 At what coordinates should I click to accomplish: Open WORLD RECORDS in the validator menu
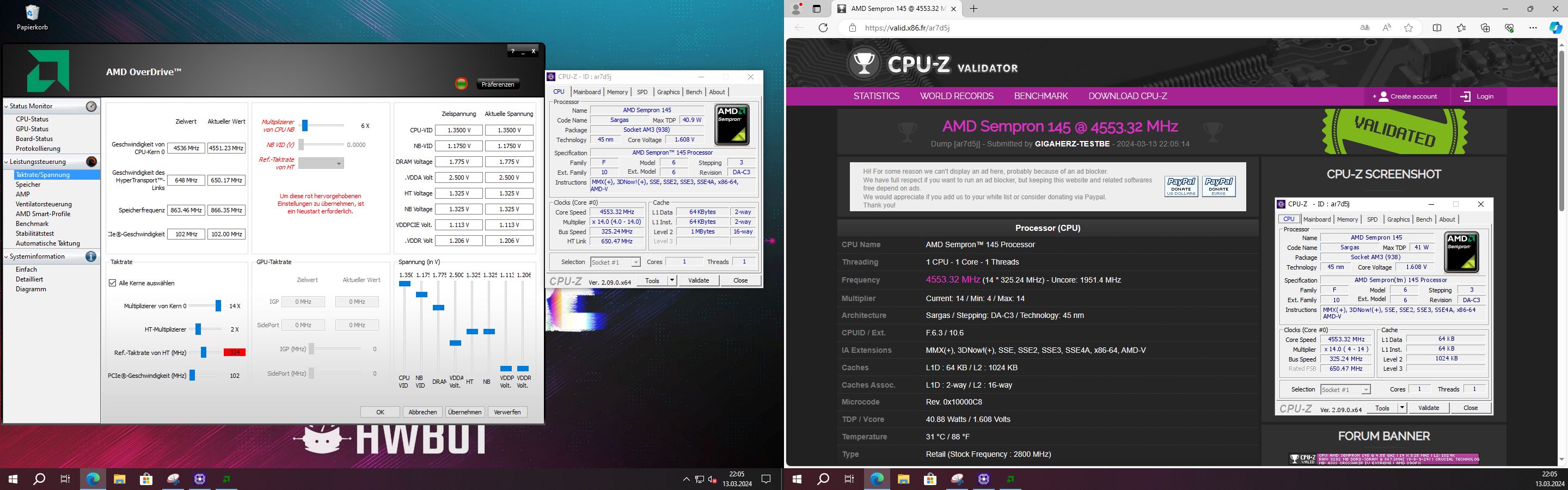click(x=957, y=96)
